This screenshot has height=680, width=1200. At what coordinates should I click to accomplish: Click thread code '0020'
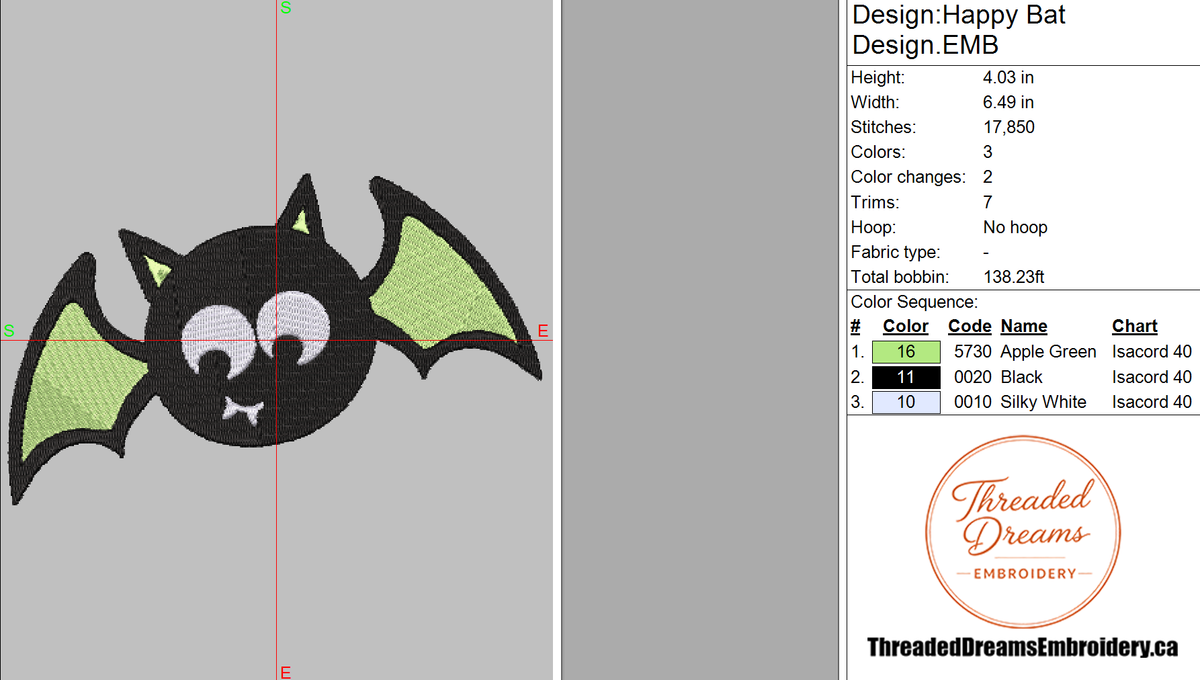click(x=973, y=377)
